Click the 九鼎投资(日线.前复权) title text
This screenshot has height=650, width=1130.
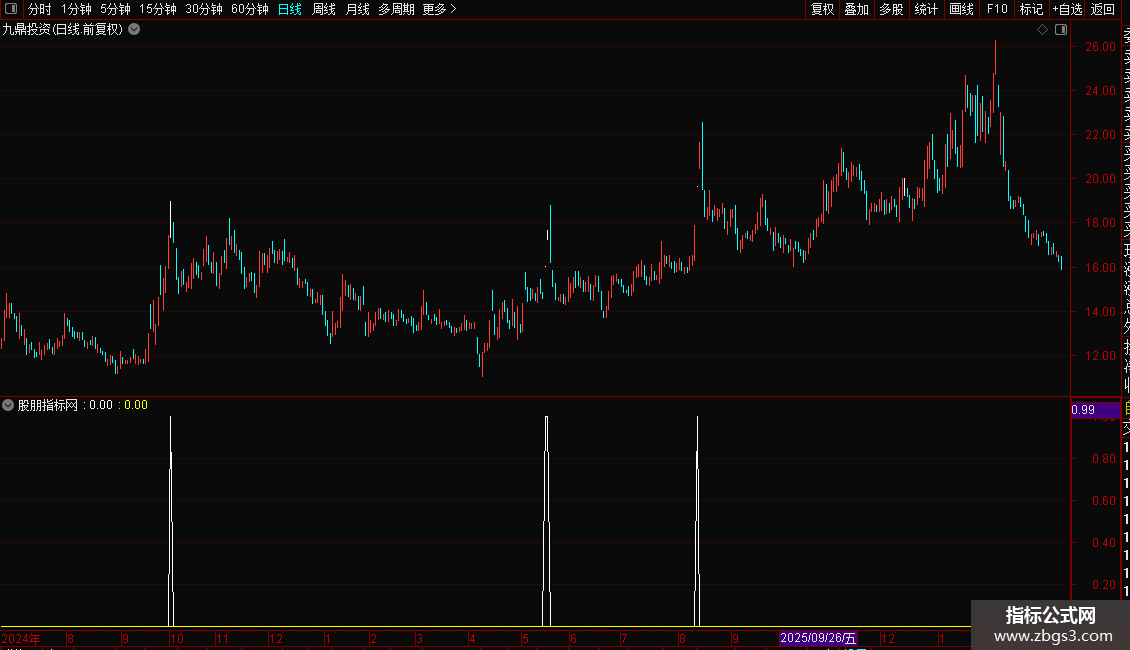[63, 30]
